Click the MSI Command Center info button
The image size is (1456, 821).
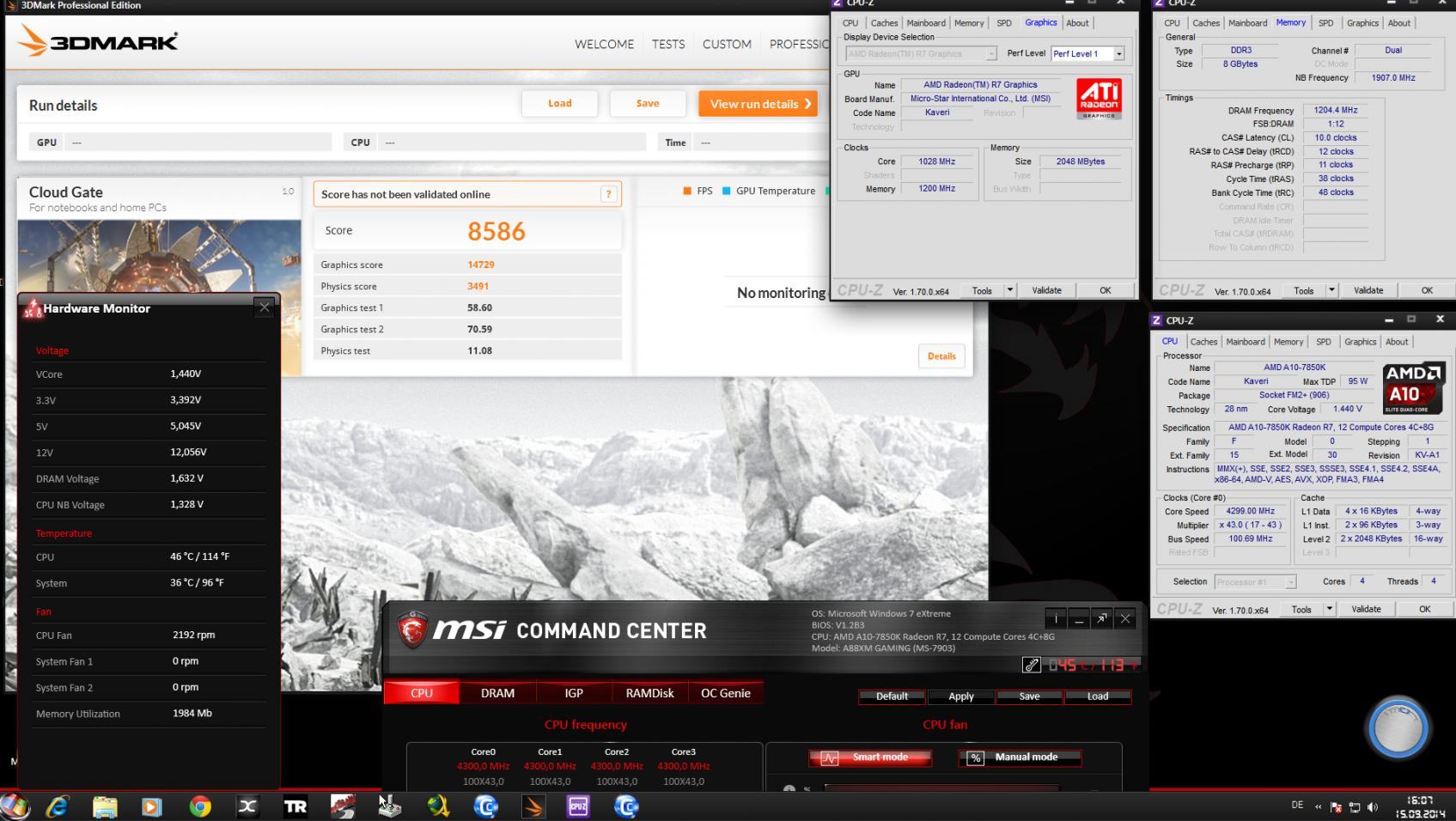pyautogui.click(x=1056, y=618)
